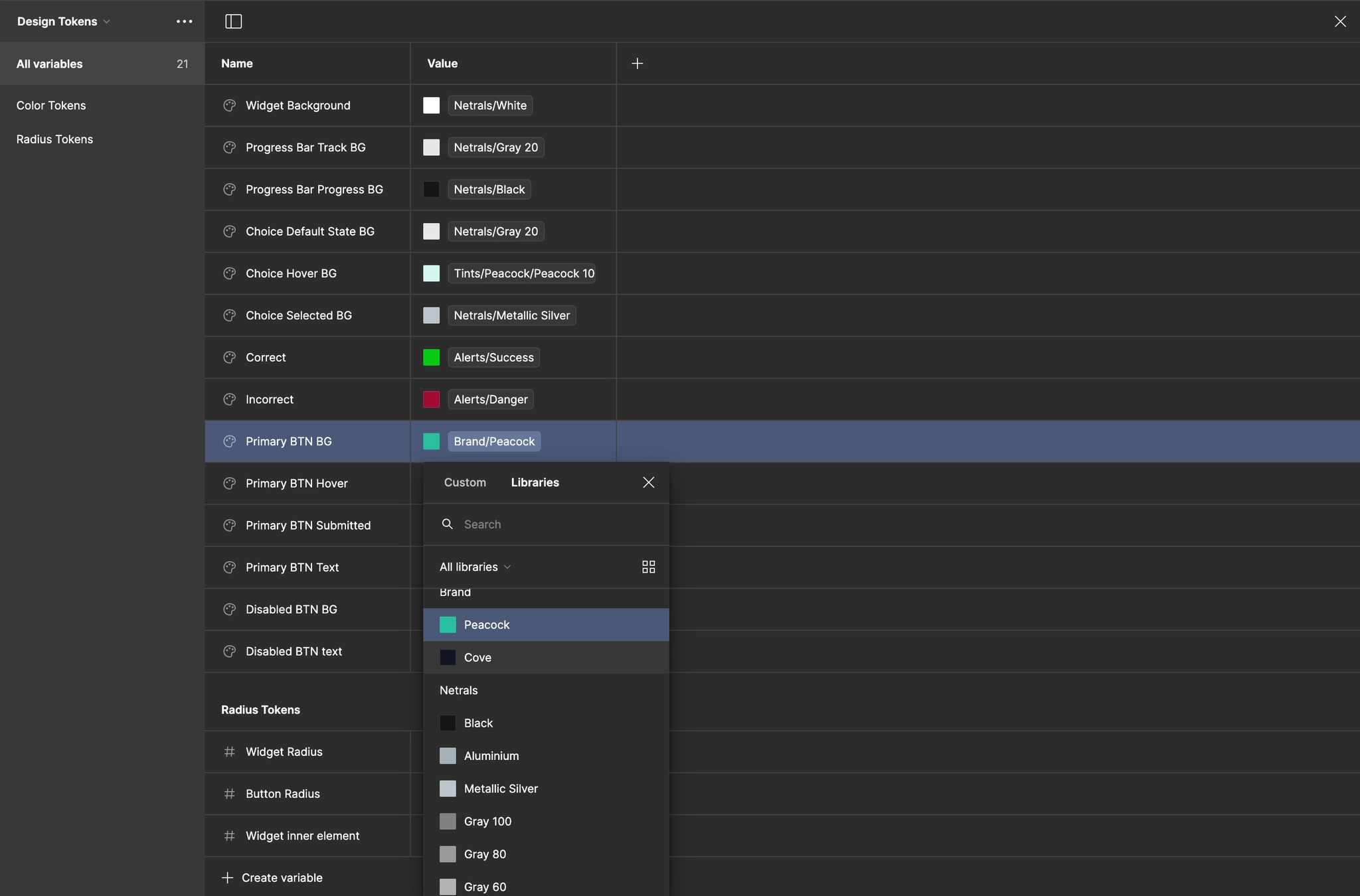Select the Primary BTN Submitted variable row
Screen dimensions: 1360x896
point(307,525)
